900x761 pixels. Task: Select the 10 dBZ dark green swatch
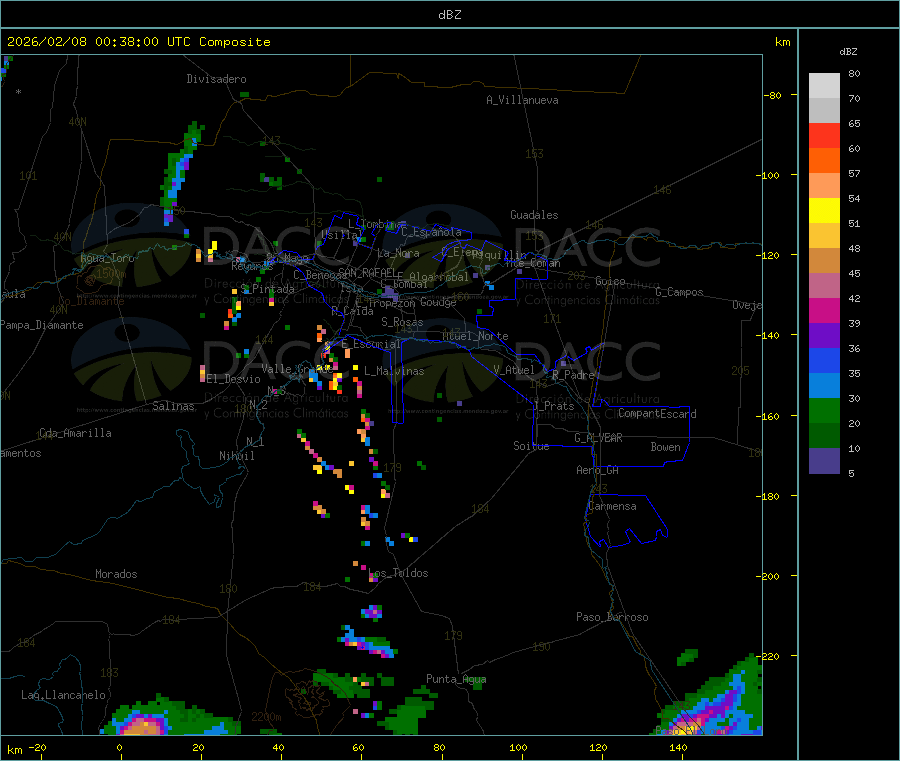point(824,436)
